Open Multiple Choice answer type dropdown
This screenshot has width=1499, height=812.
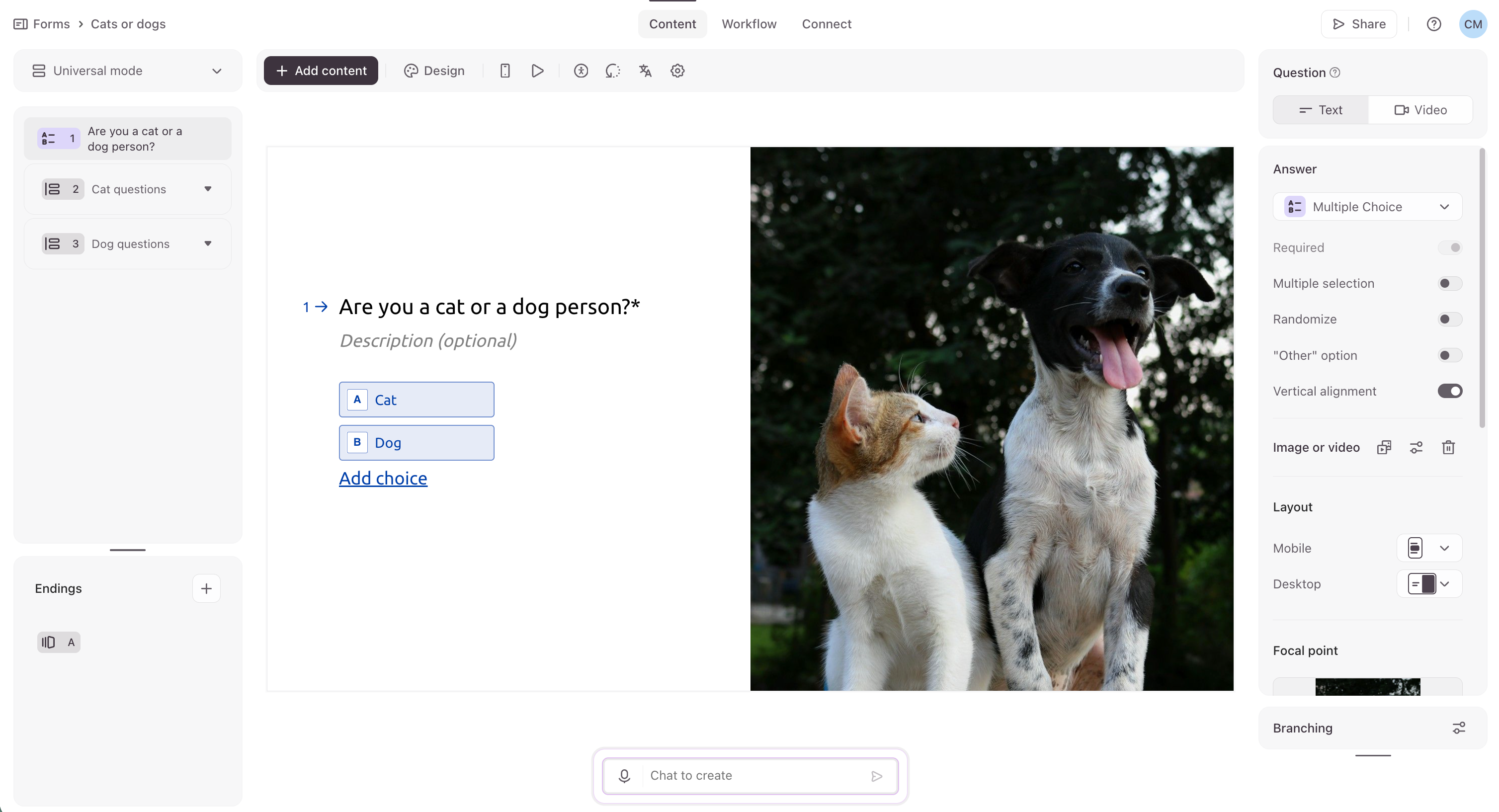coord(1367,207)
